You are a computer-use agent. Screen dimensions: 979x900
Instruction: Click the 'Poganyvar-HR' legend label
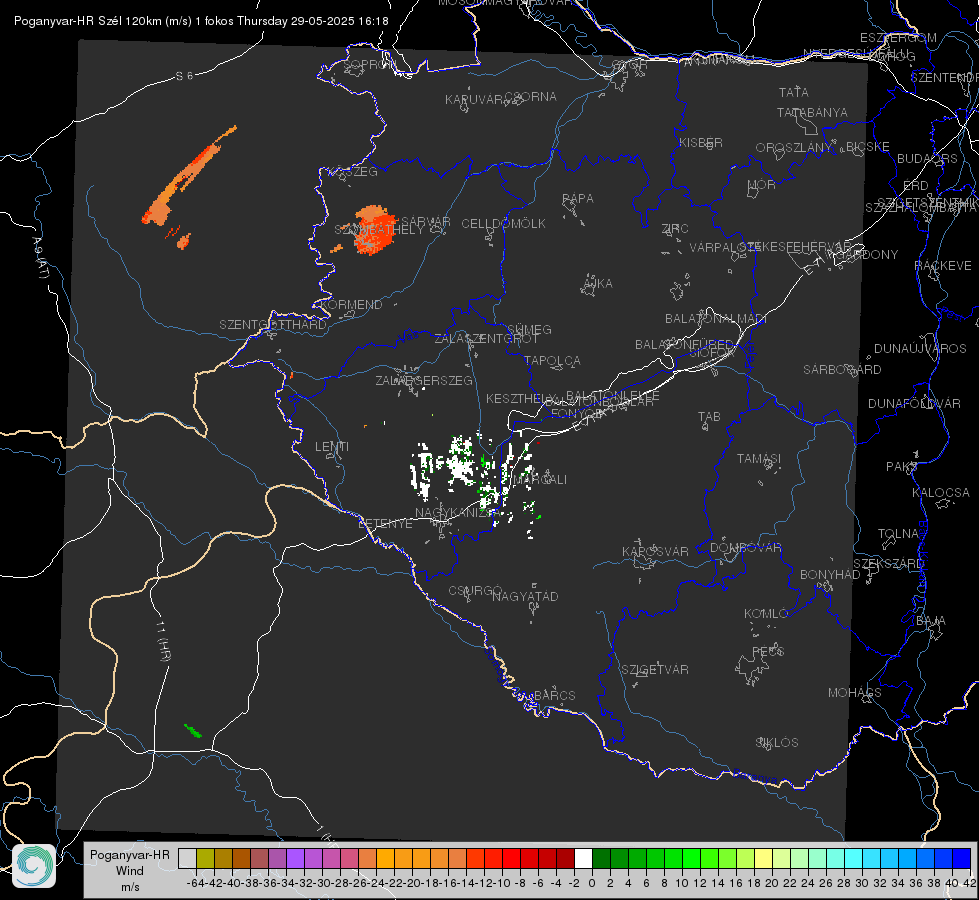pos(129,854)
